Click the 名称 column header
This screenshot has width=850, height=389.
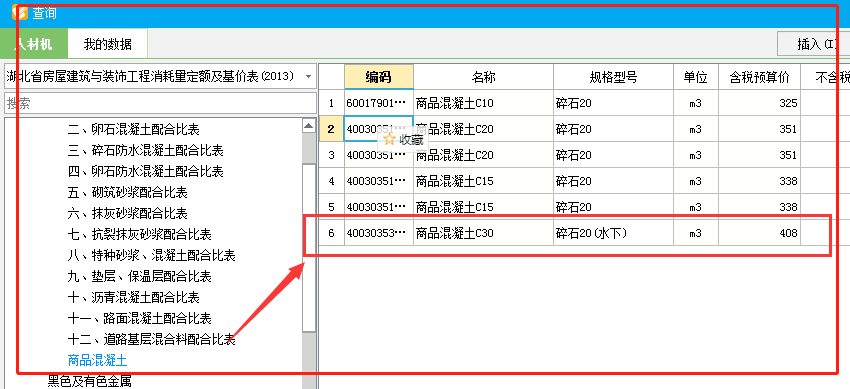click(x=483, y=77)
